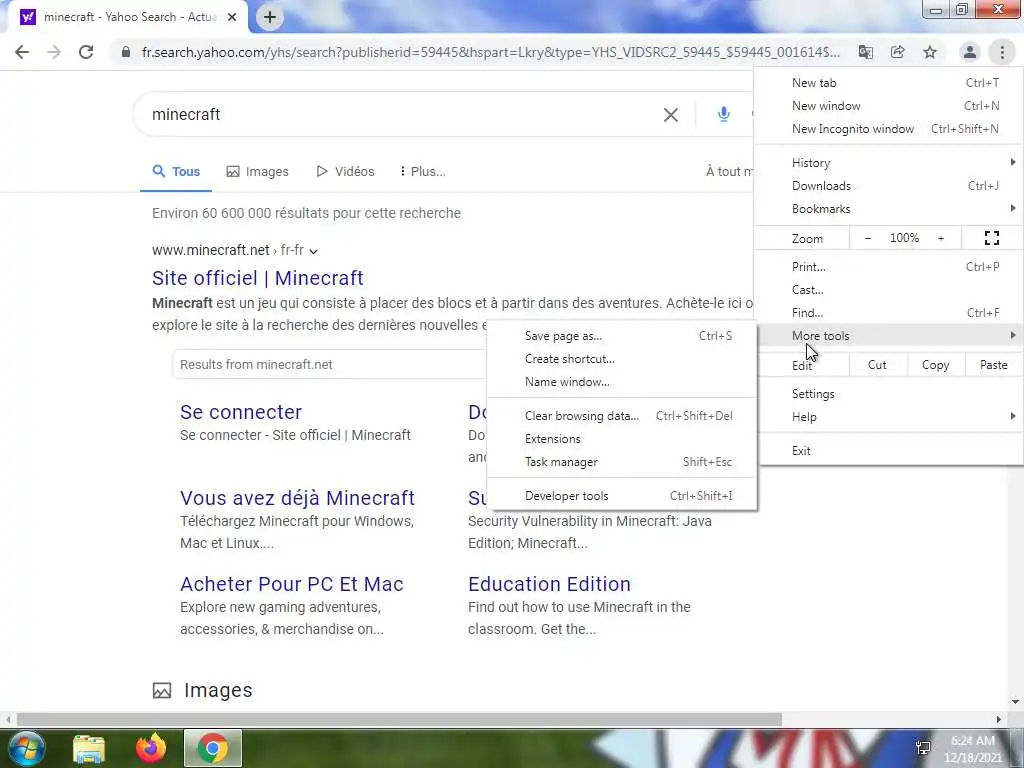Select Save page as... option
The width and height of the screenshot is (1024, 768).
pos(622,336)
